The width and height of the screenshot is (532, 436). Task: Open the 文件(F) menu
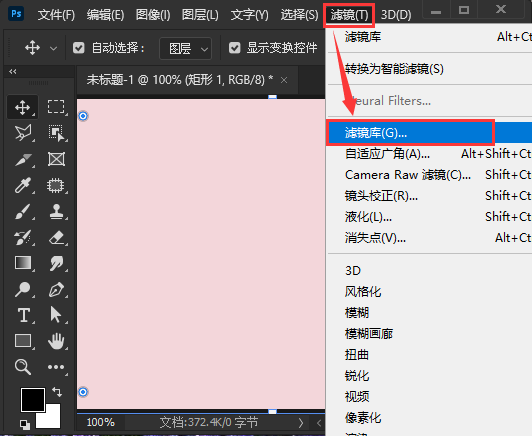point(56,15)
